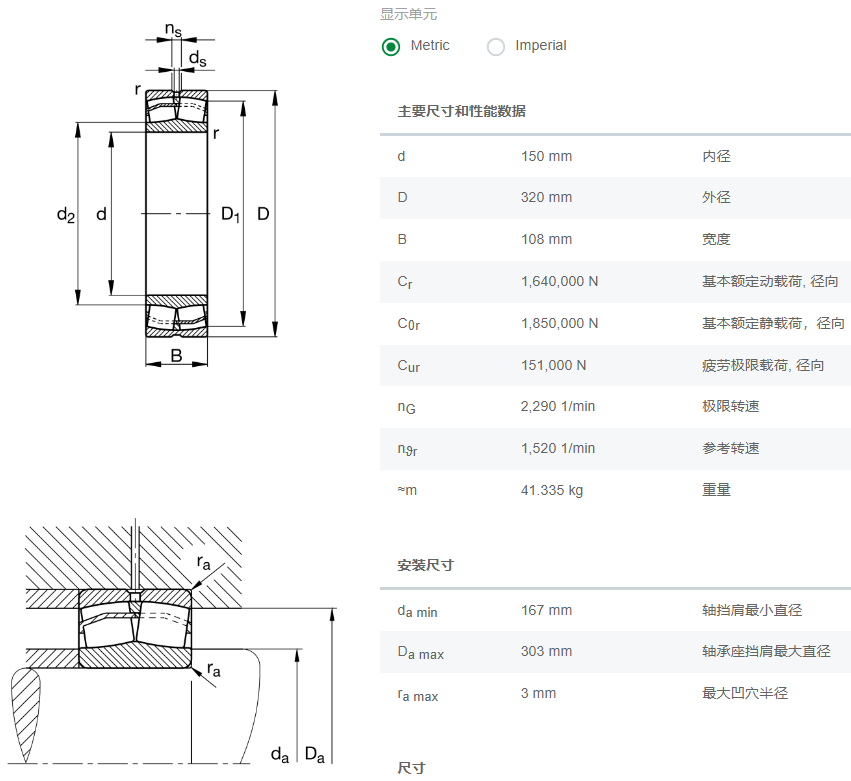Click the 基本额定静载荷, 径向 description

773,323
